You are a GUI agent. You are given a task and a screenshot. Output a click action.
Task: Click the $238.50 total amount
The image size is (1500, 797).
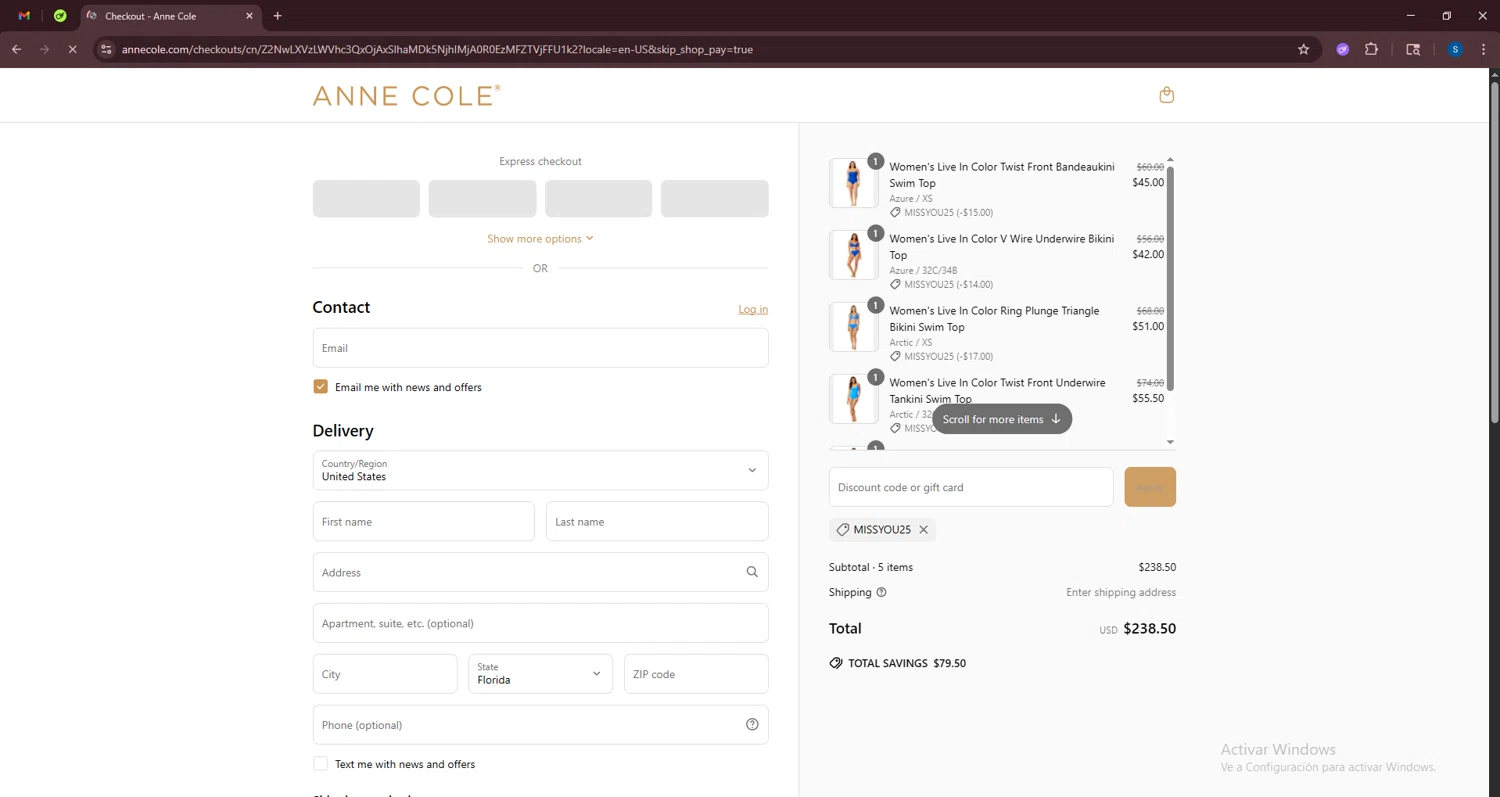pos(1149,629)
